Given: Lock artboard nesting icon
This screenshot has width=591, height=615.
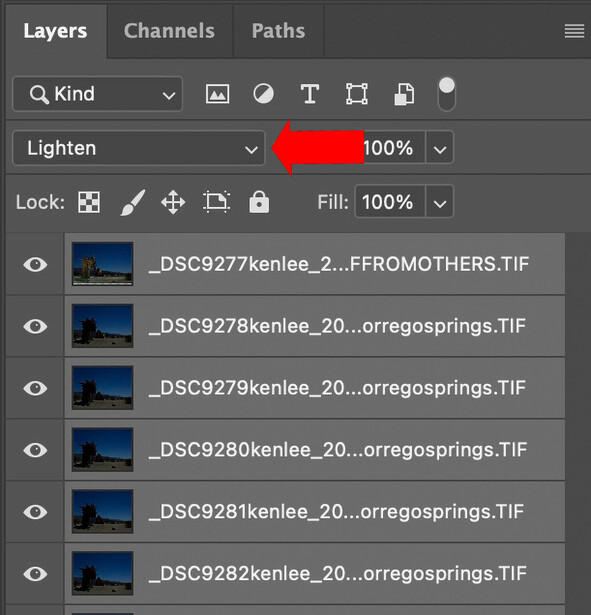Looking at the screenshot, I should click(x=216, y=202).
